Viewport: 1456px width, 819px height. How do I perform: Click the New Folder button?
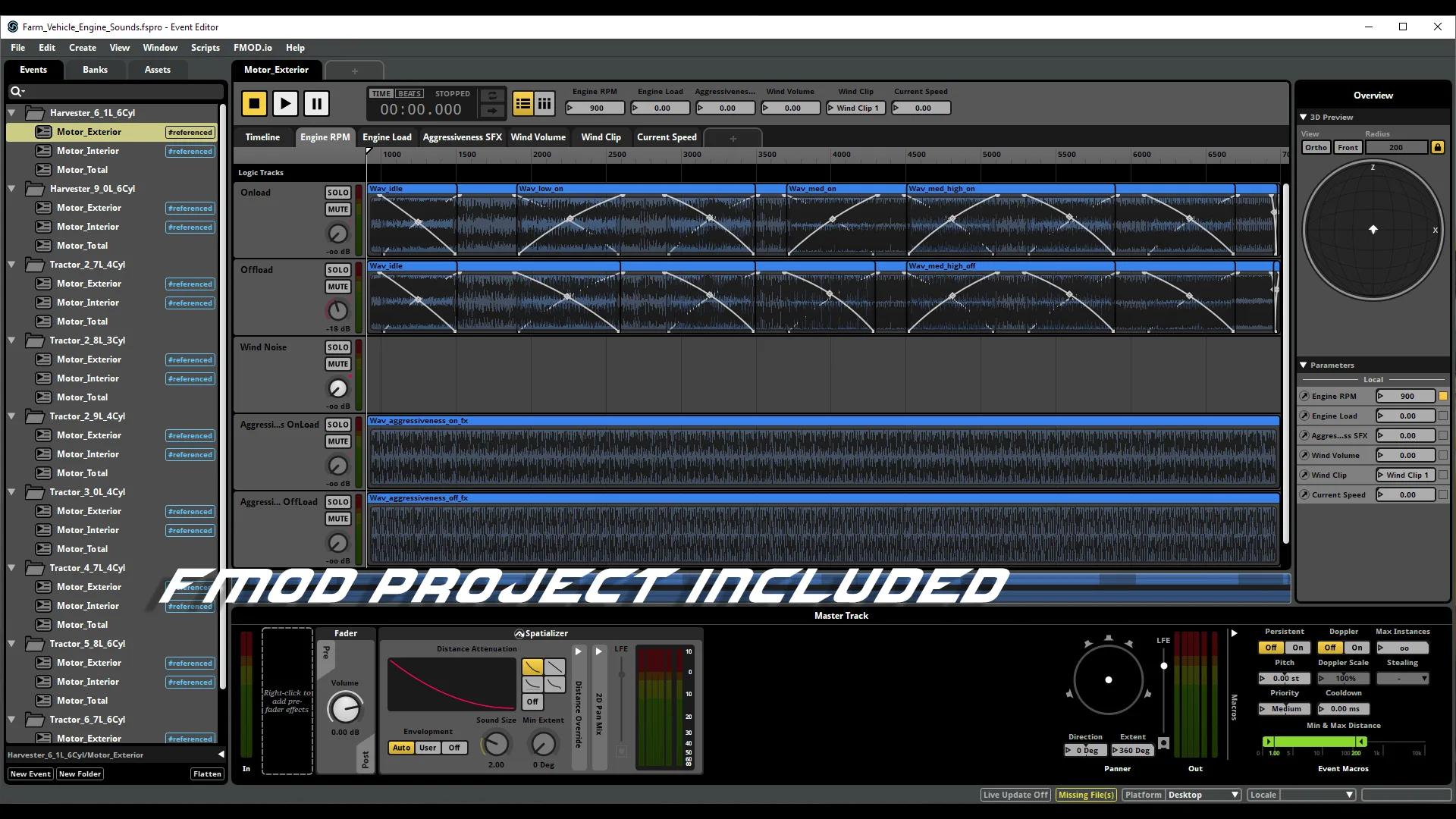click(80, 774)
